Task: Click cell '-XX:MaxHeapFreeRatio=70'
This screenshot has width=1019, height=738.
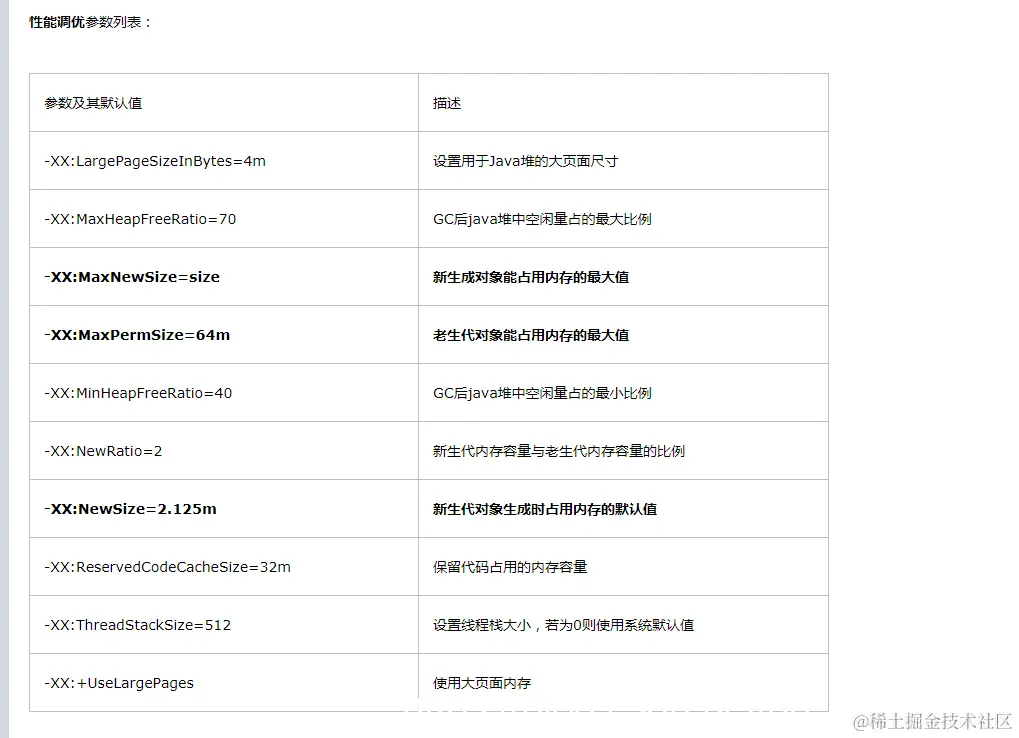Action: coord(140,219)
